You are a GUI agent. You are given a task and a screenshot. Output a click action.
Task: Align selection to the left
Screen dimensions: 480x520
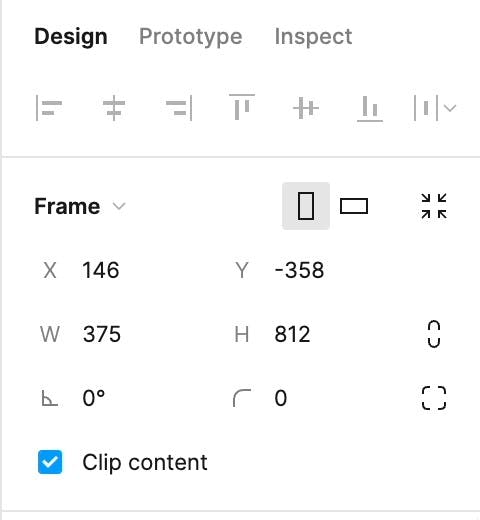tap(49, 108)
